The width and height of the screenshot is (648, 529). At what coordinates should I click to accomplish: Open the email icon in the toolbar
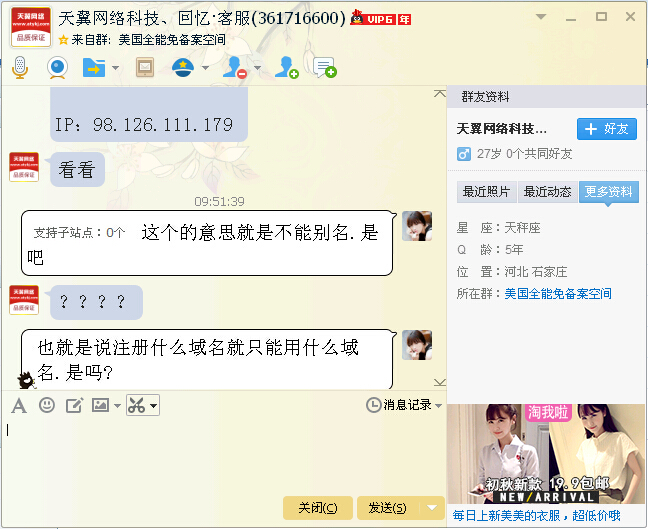click(x=145, y=67)
